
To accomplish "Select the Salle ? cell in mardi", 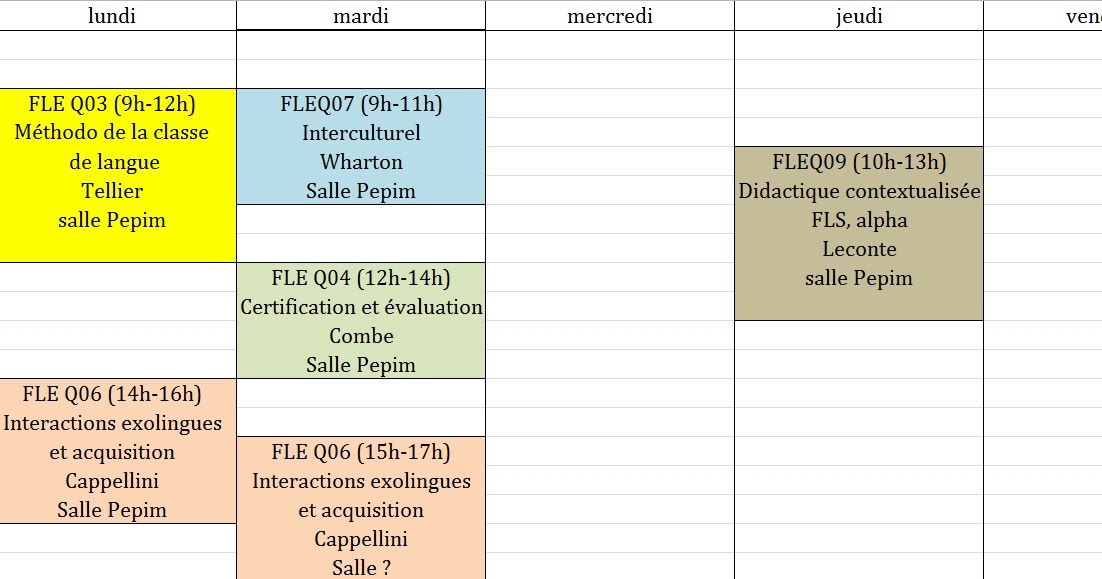I will pos(361,567).
